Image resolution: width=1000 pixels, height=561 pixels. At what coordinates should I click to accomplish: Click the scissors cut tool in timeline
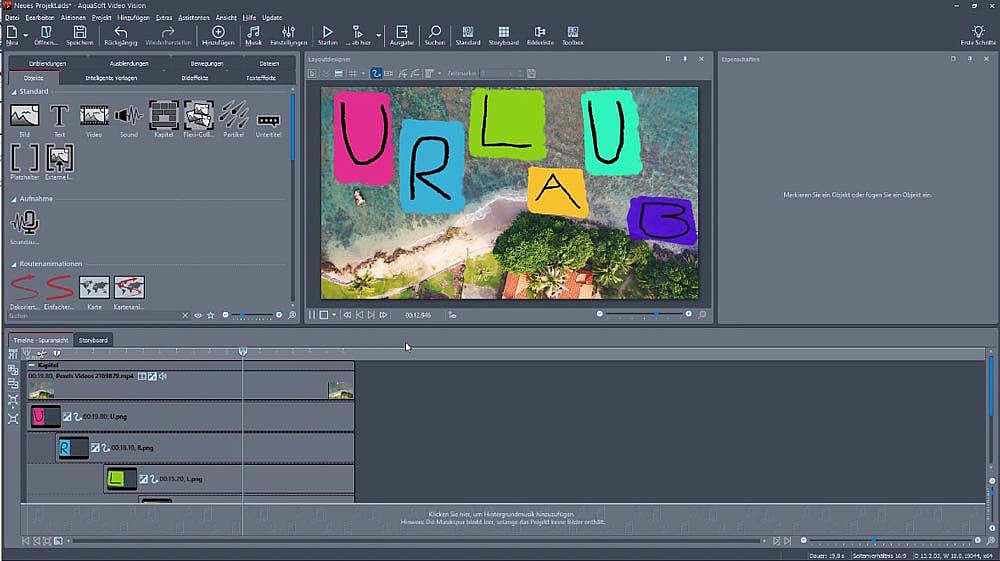pyautogui.click(x=42, y=353)
